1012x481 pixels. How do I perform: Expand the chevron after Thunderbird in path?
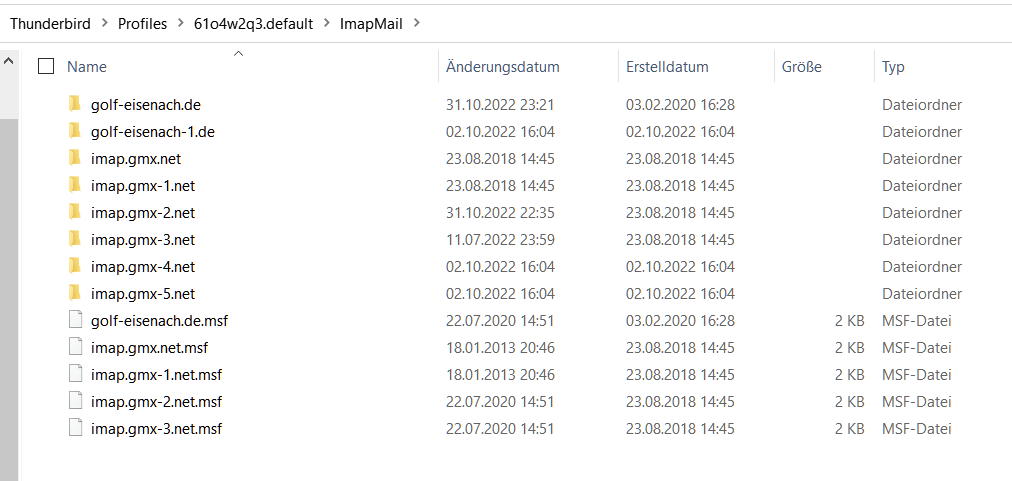click(x=104, y=24)
